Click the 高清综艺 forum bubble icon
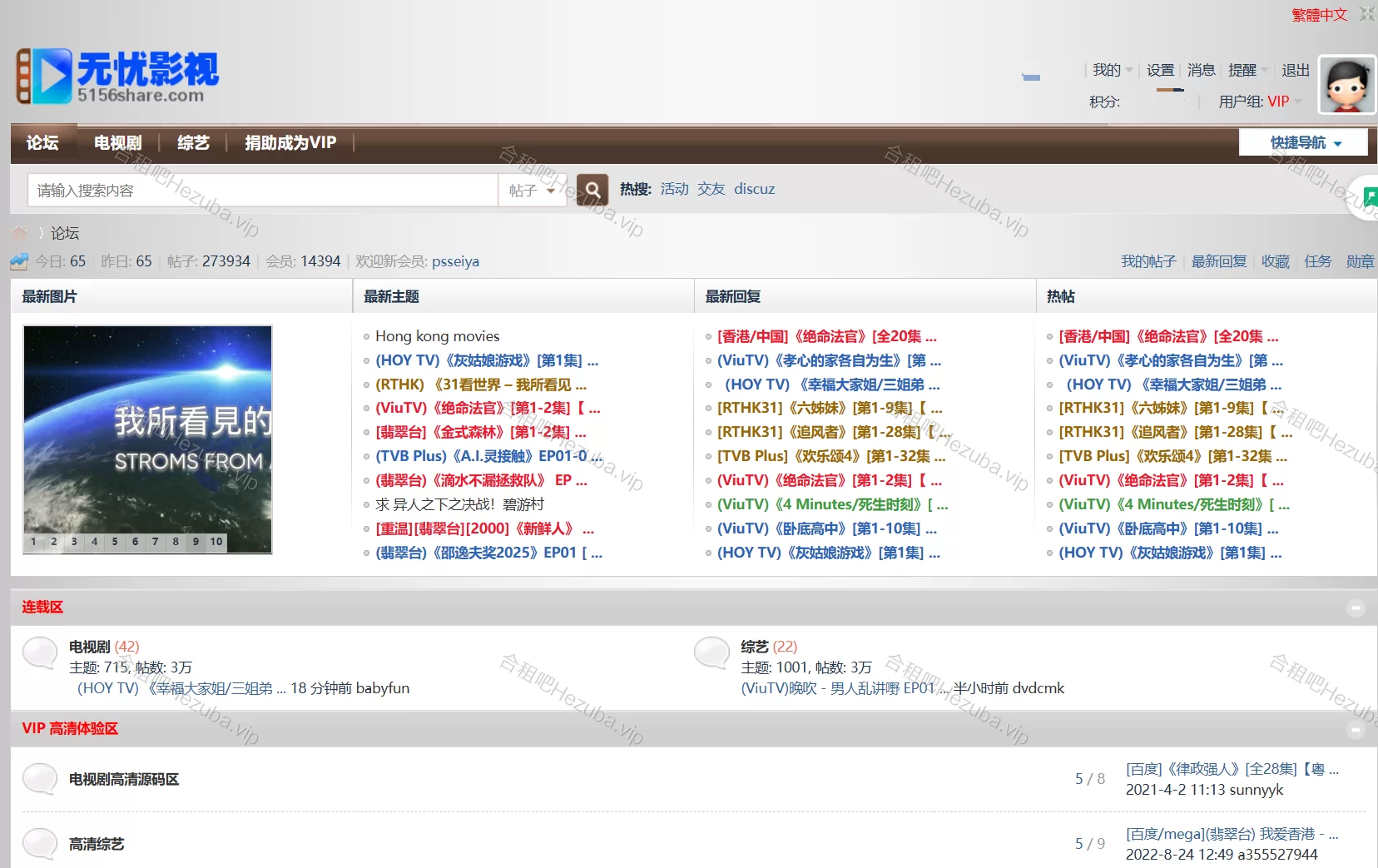The width and height of the screenshot is (1378, 868). (x=40, y=844)
